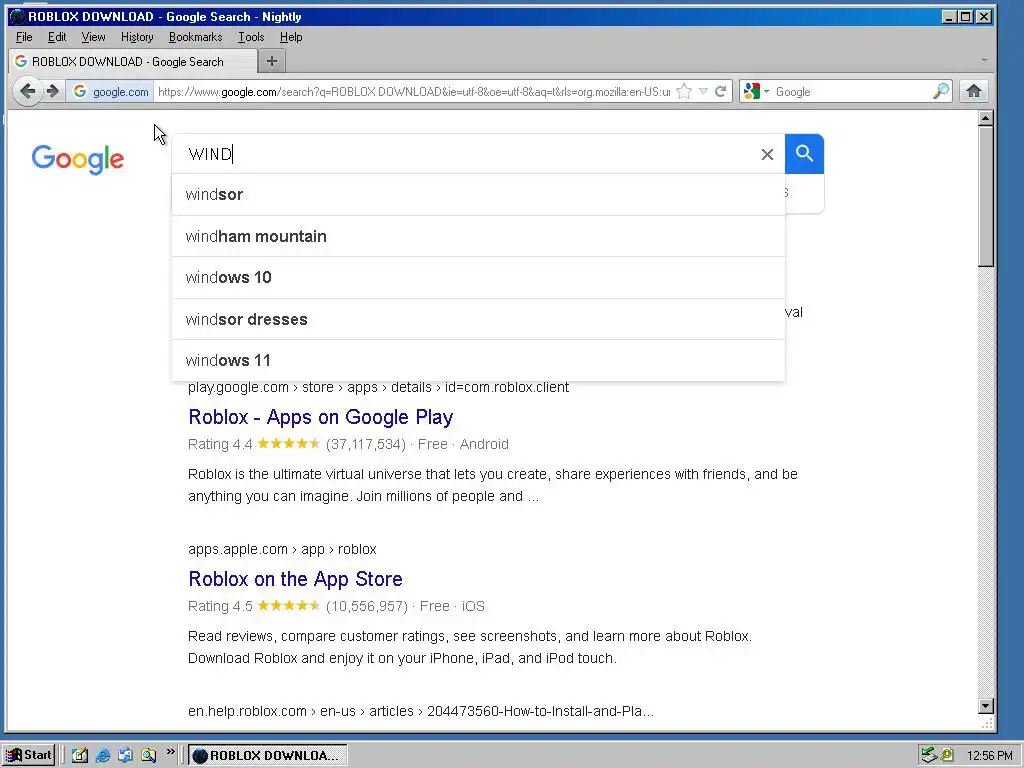Open the Edit menu
The height and width of the screenshot is (768, 1024).
click(57, 37)
